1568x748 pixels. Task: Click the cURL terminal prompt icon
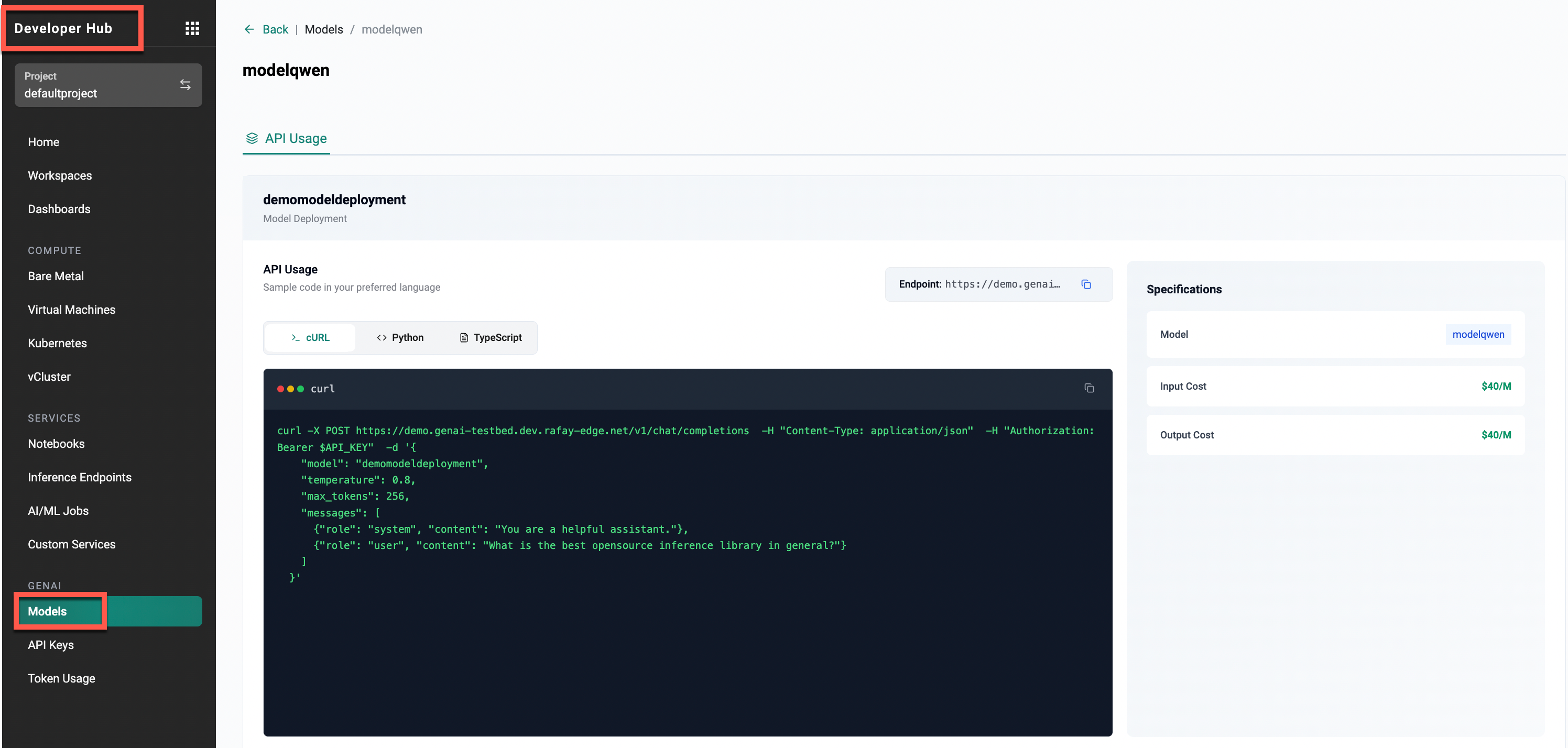(x=296, y=338)
